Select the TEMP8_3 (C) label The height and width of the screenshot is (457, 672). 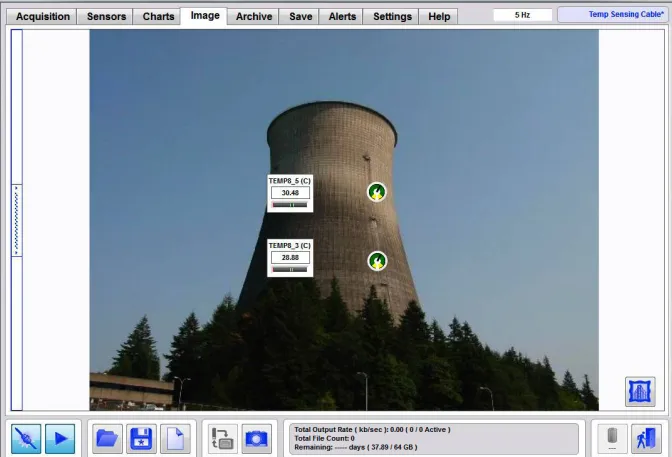290,246
